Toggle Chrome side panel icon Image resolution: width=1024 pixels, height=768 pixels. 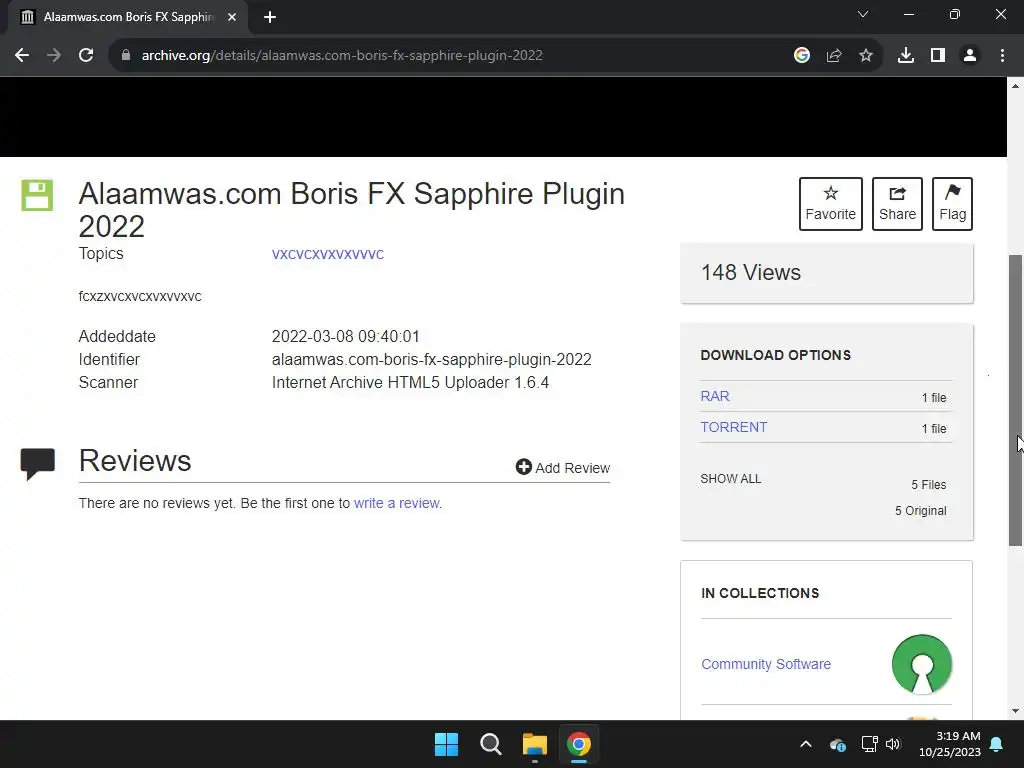tap(938, 56)
